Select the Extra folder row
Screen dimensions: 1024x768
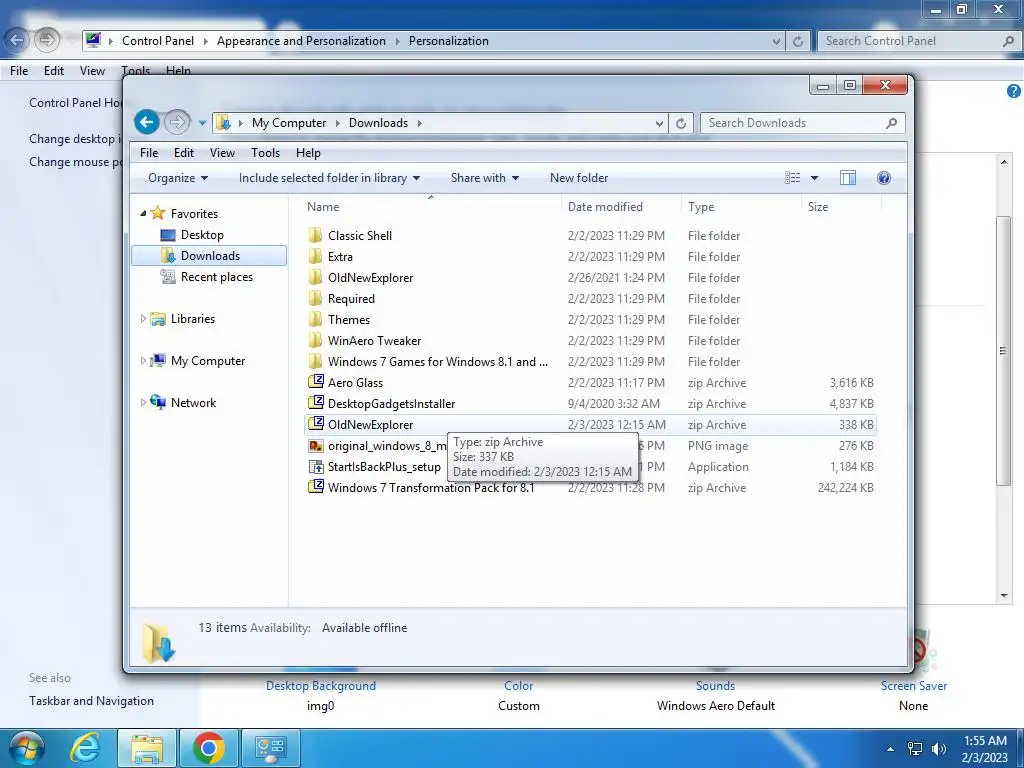590,257
